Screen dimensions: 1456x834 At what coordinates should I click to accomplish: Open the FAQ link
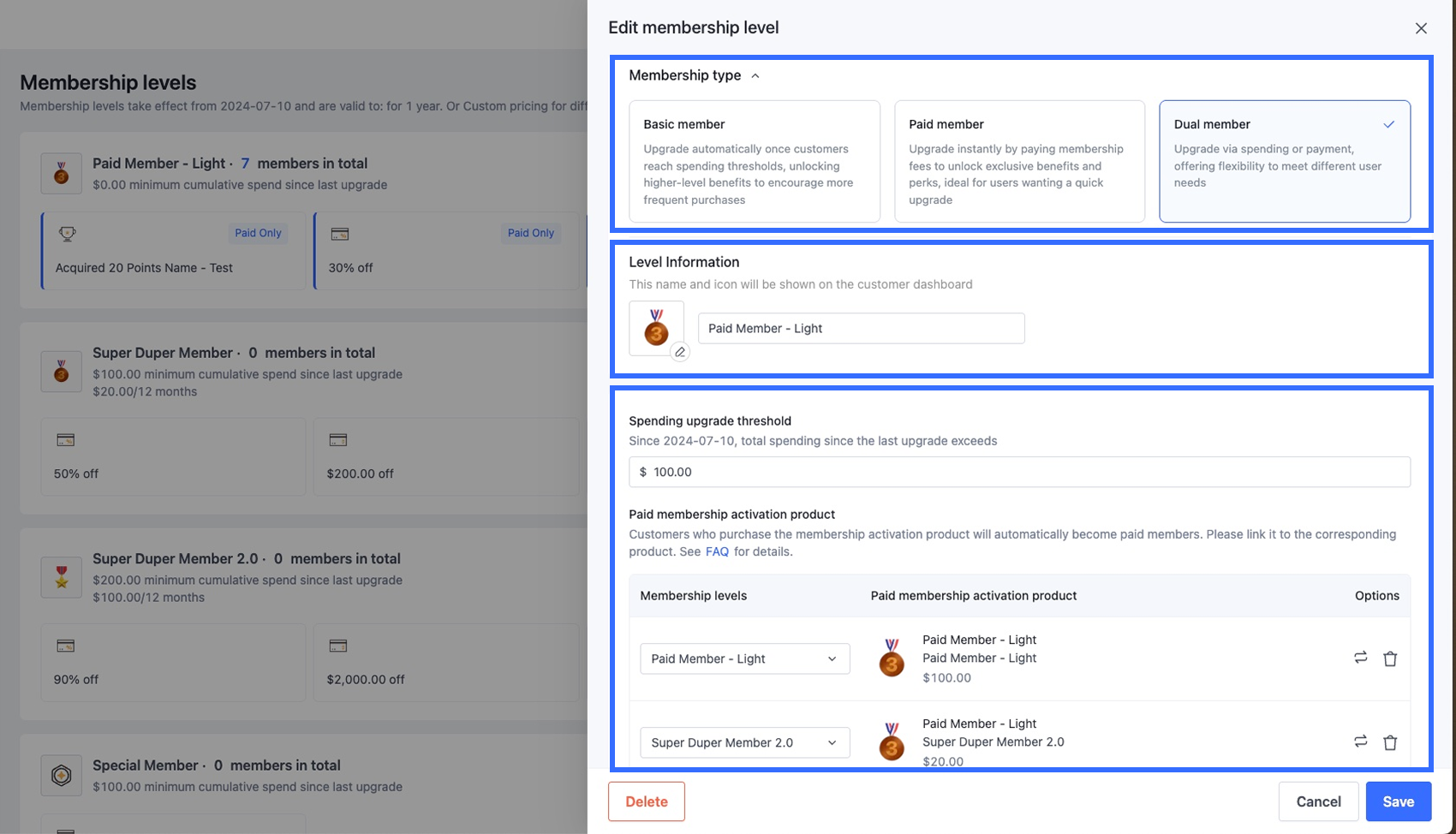pyautogui.click(x=717, y=551)
